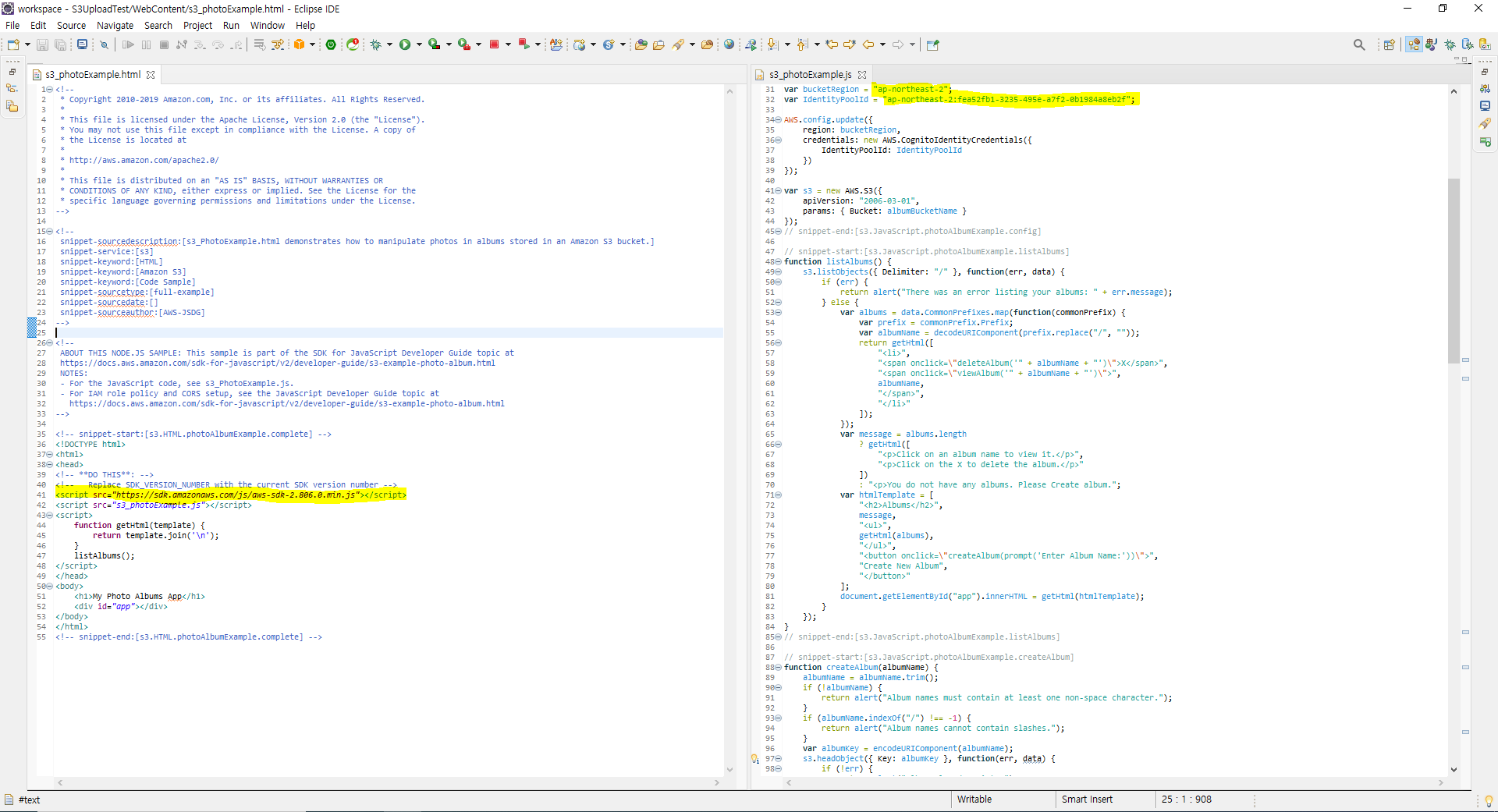Click the Next Annotation down-arrow icon
This screenshot has height=812, width=1498.
pyautogui.click(x=773, y=44)
